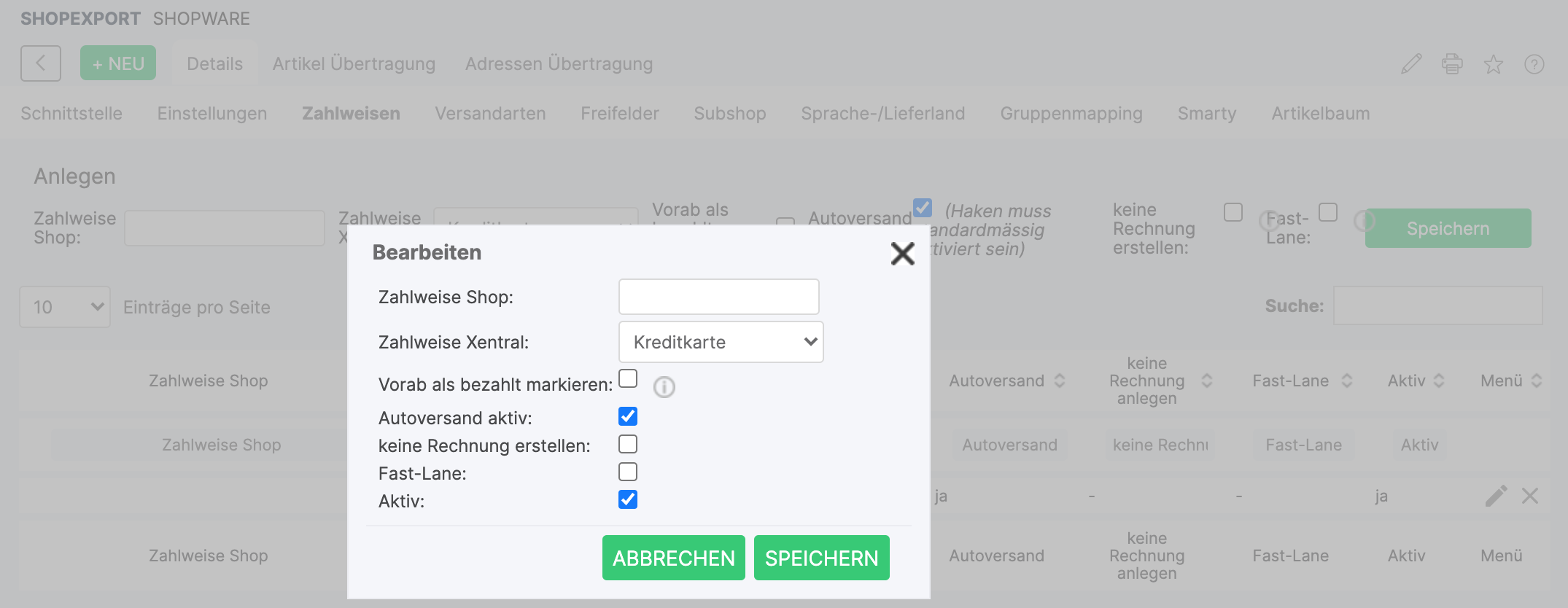Click the star favorite icon

(1493, 64)
